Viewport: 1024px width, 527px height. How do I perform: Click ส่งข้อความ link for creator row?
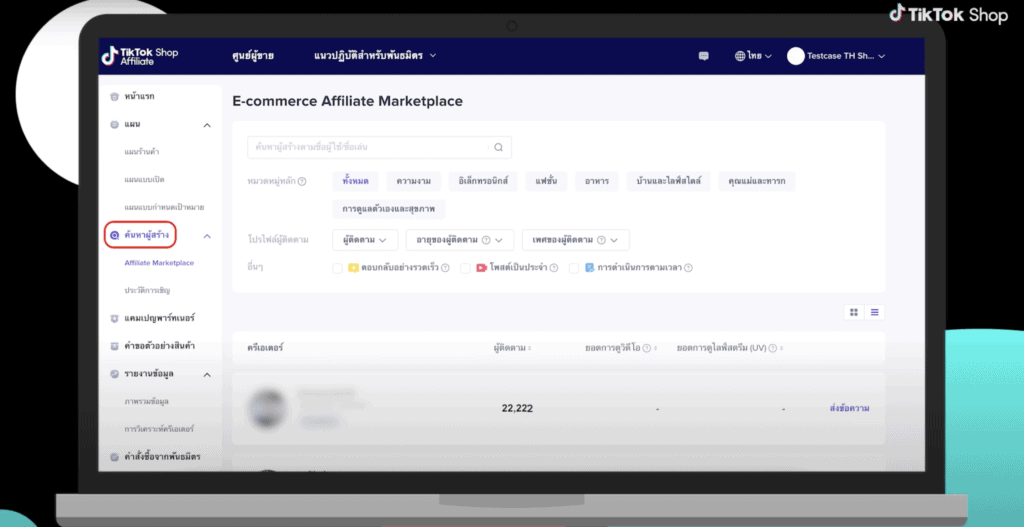tap(849, 408)
